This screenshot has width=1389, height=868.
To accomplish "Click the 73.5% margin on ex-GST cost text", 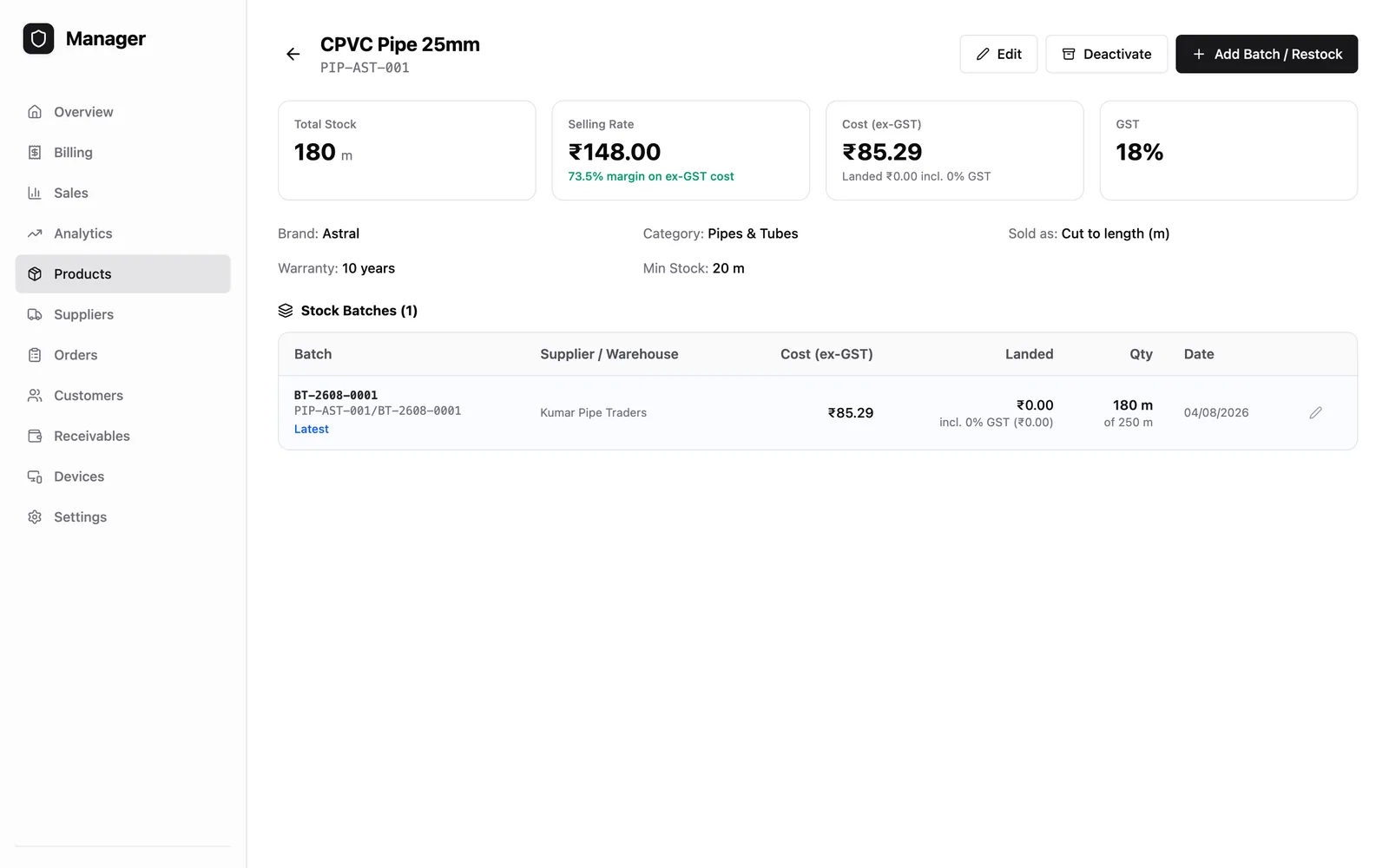I will coord(651,176).
